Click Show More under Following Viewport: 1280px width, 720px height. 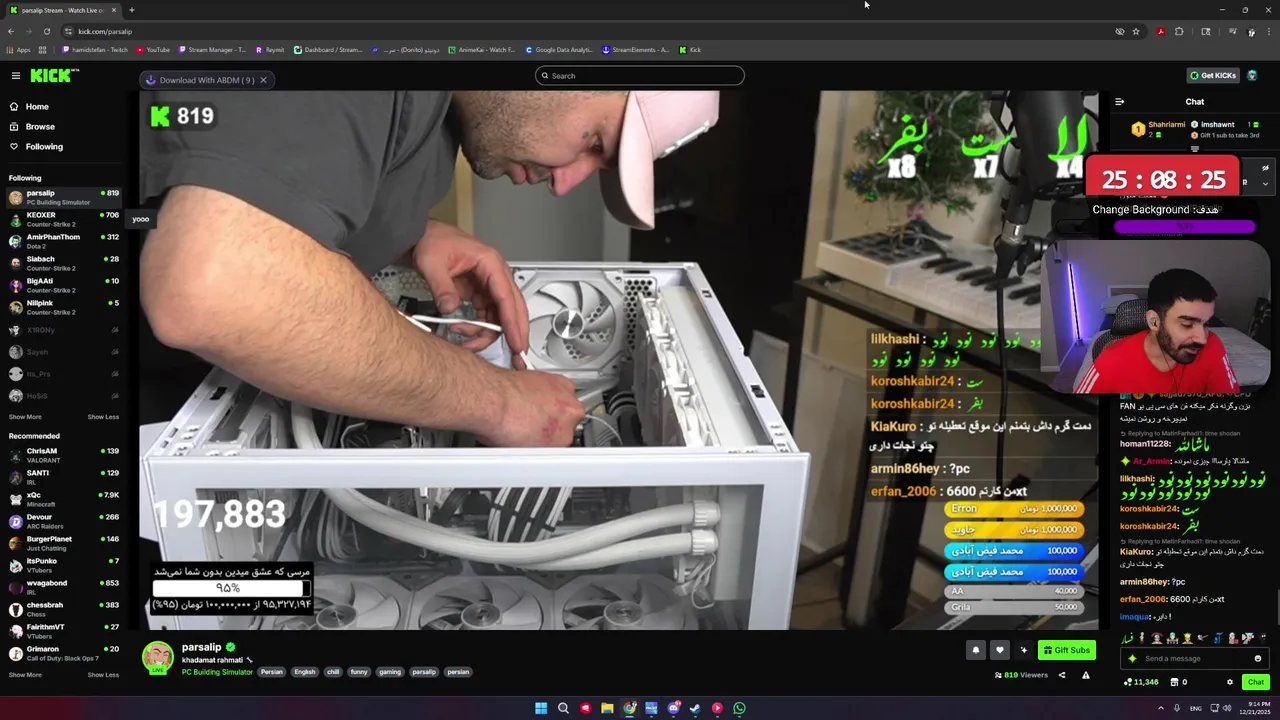[25, 417]
